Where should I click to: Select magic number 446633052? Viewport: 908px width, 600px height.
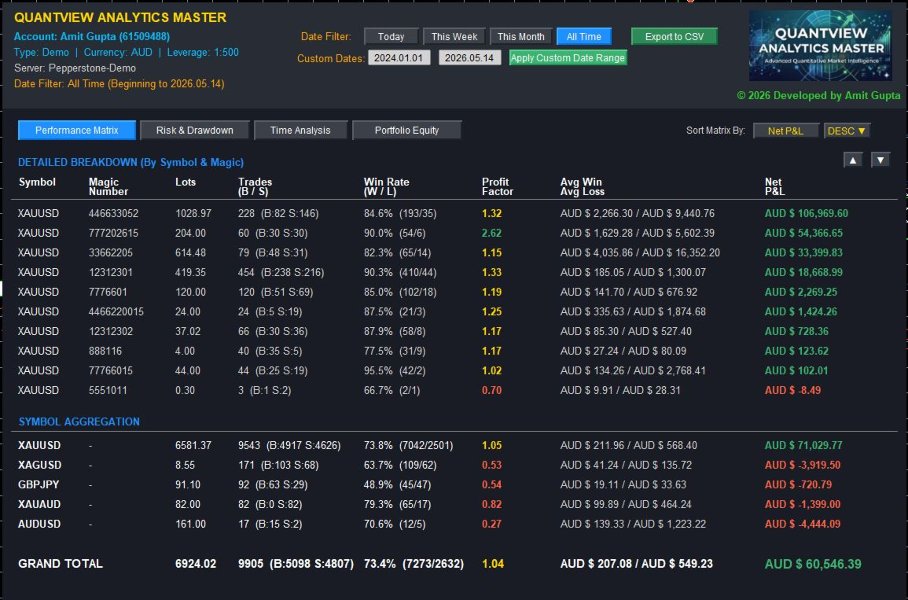pos(114,214)
